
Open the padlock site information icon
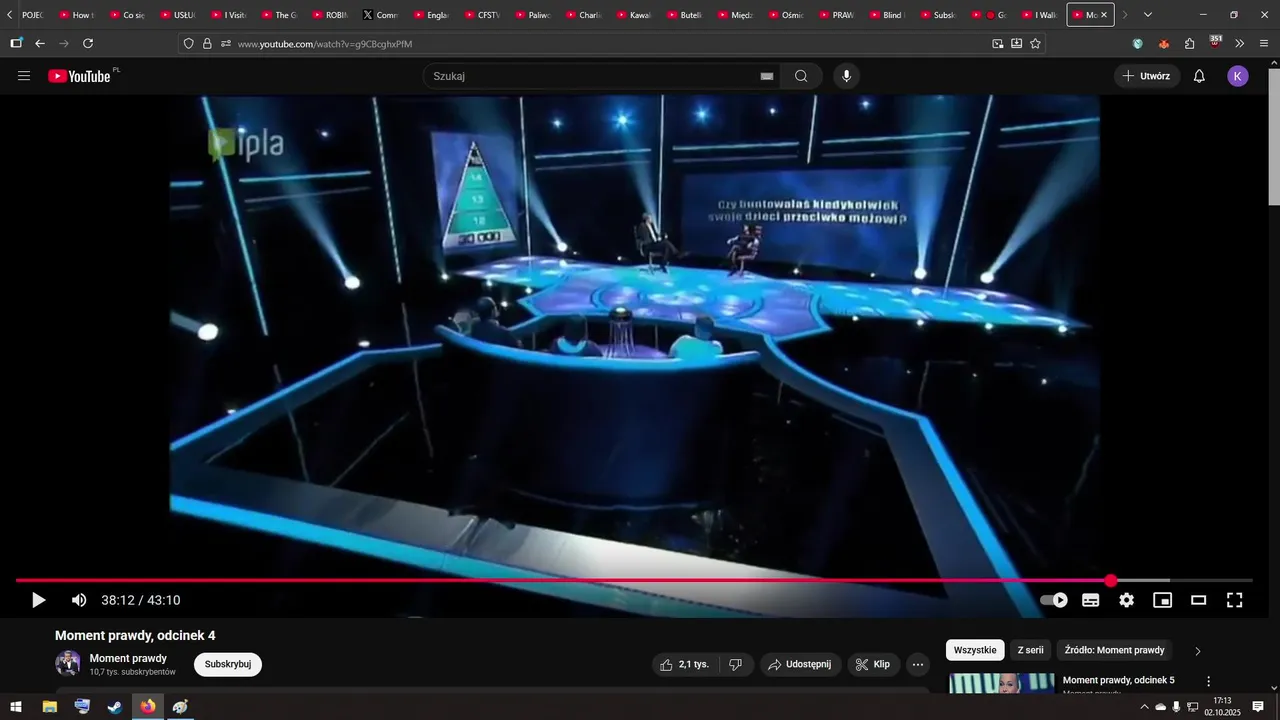tap(207, 44)
